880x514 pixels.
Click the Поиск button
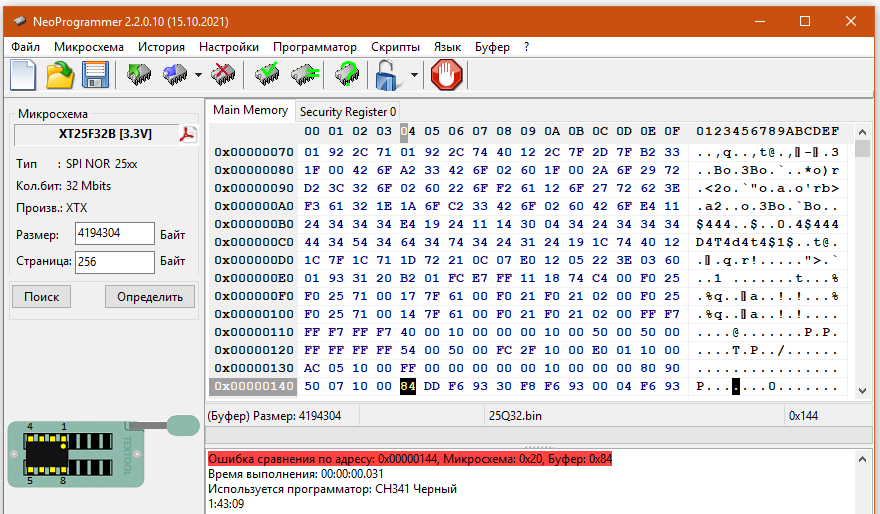[41, 296]
